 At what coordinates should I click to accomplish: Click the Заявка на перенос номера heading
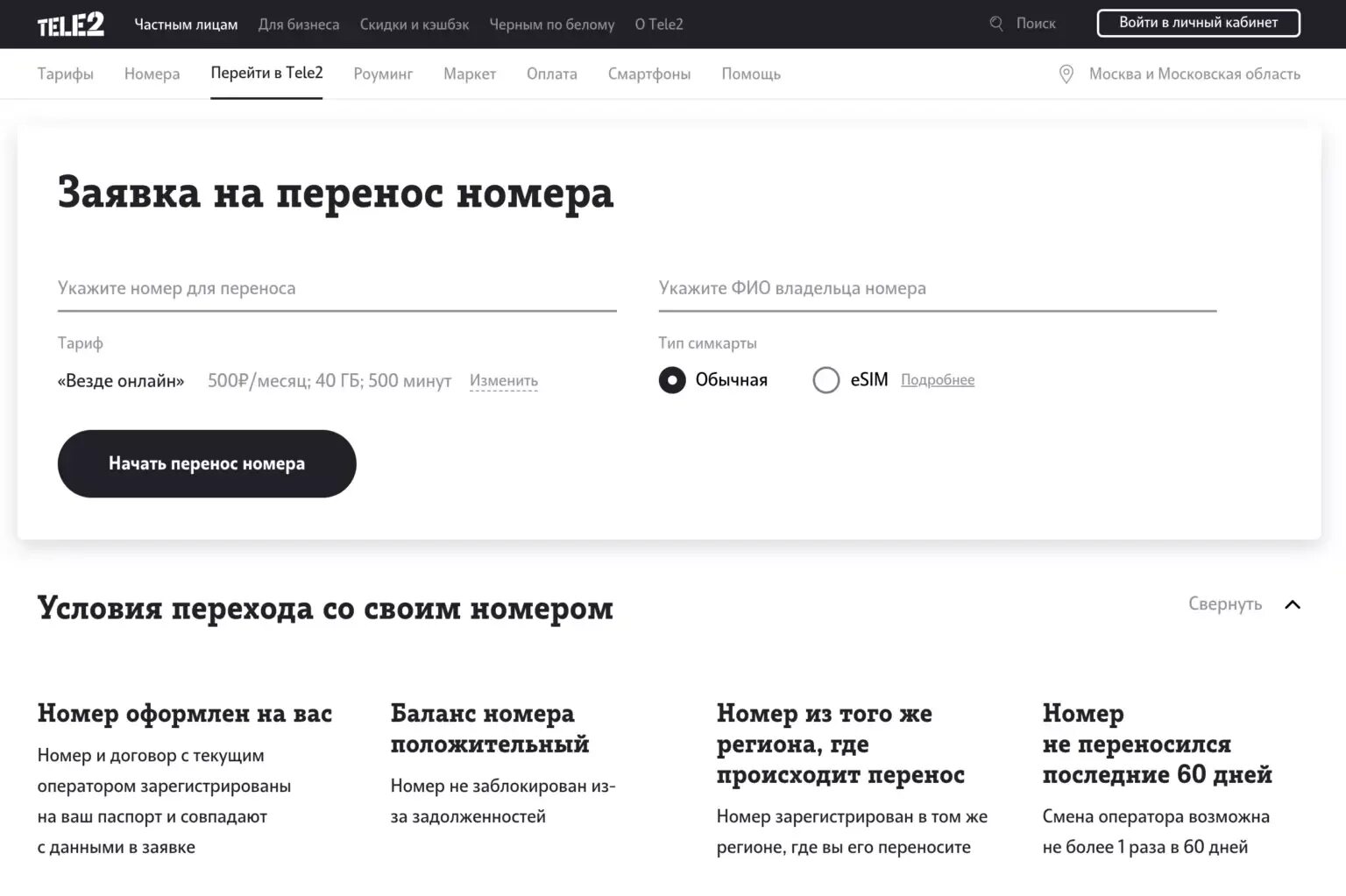(x=336, y=193)
